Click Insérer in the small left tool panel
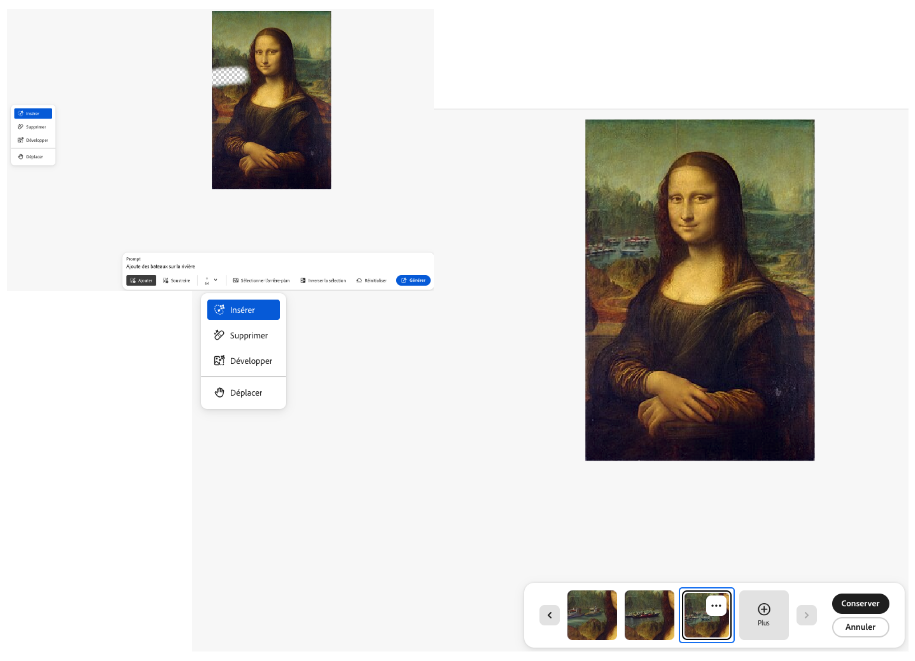 [x=33, y=113]
